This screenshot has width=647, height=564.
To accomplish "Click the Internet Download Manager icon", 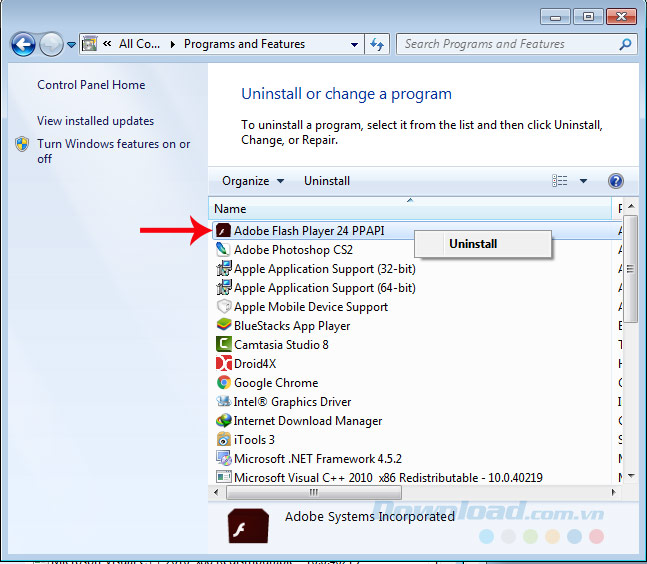I will tap(224, 420).
